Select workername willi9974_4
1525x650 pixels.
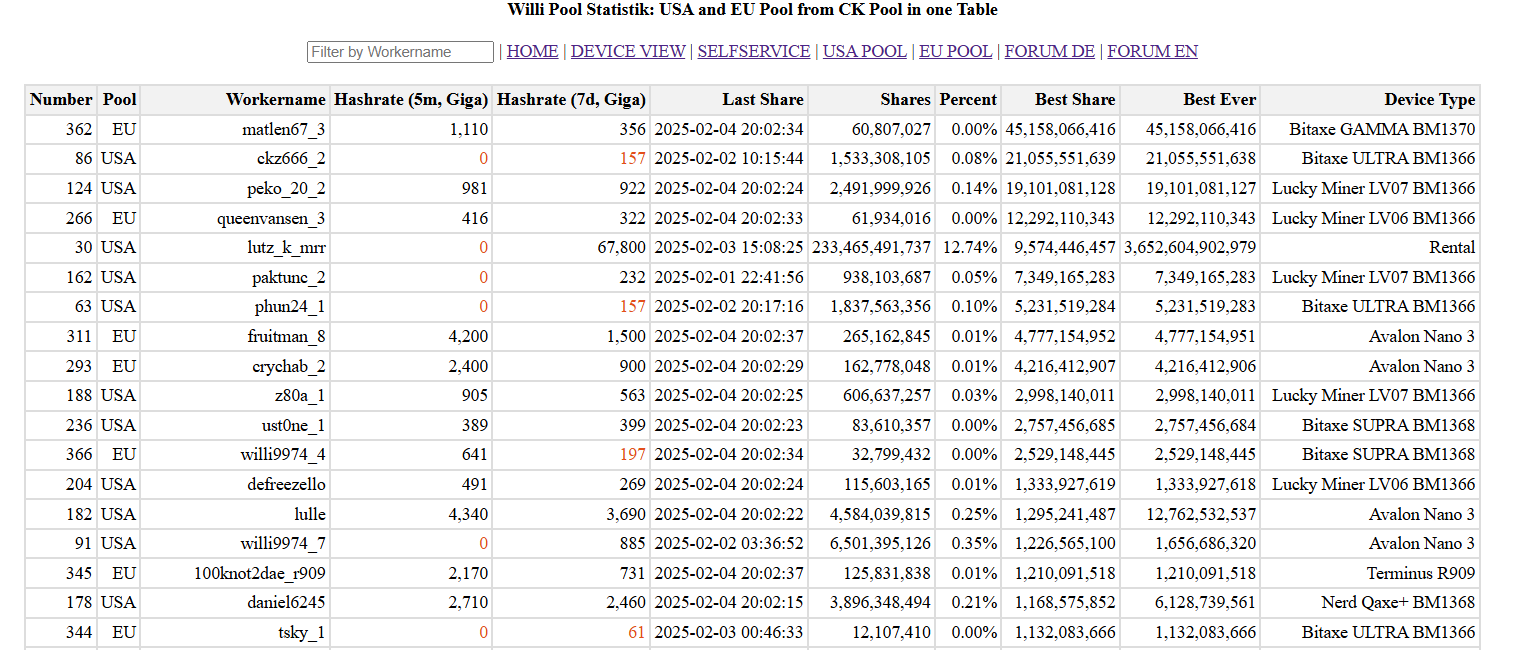(x=283, y=455)
